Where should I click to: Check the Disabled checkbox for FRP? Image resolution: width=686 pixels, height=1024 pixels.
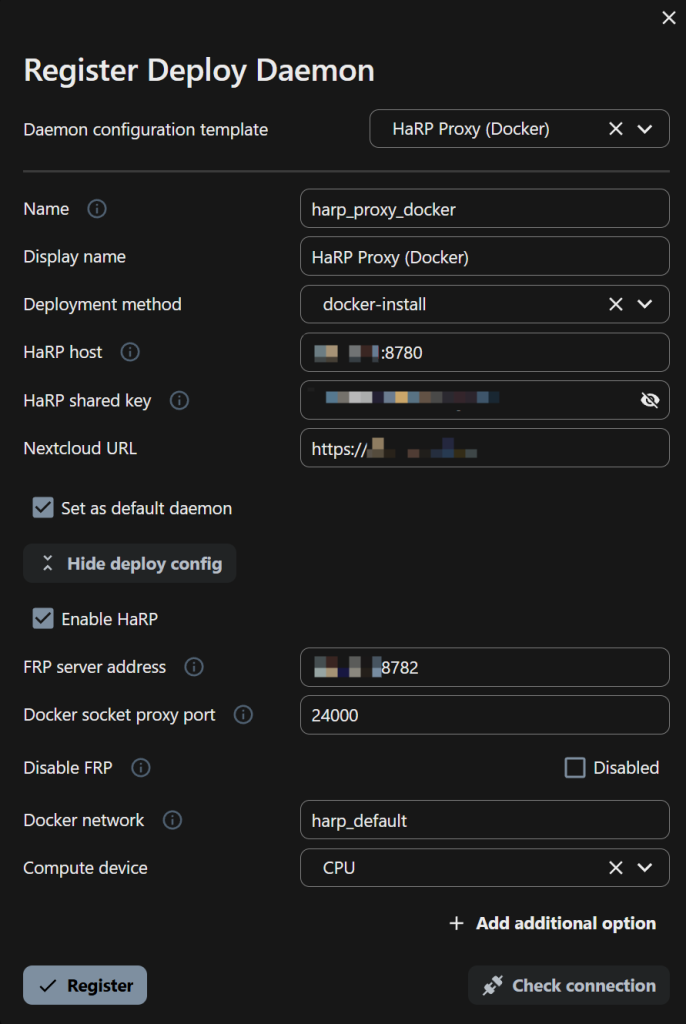[575, 768]
